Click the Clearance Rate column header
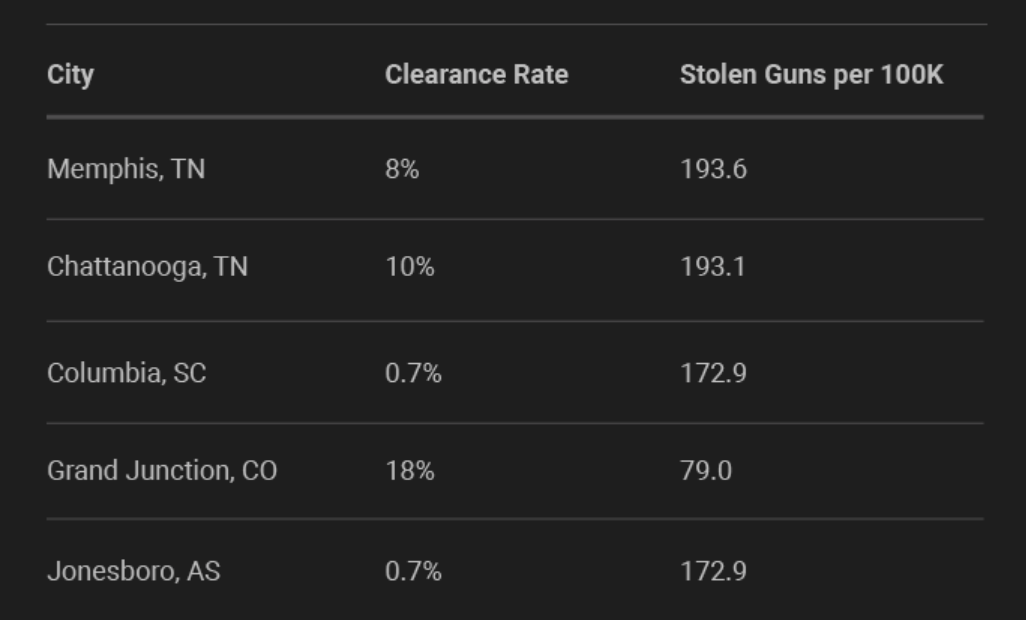Viewport: 1026px width, 620px height. 476,75
